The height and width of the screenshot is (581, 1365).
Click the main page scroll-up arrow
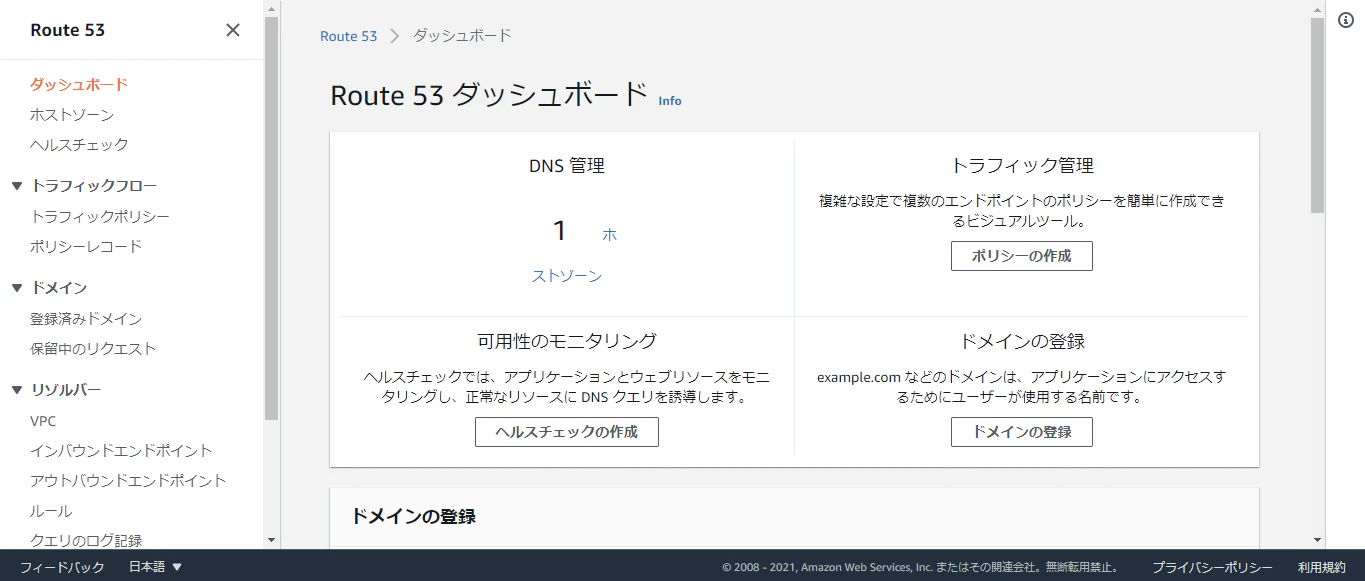(x=1317, y=8)
